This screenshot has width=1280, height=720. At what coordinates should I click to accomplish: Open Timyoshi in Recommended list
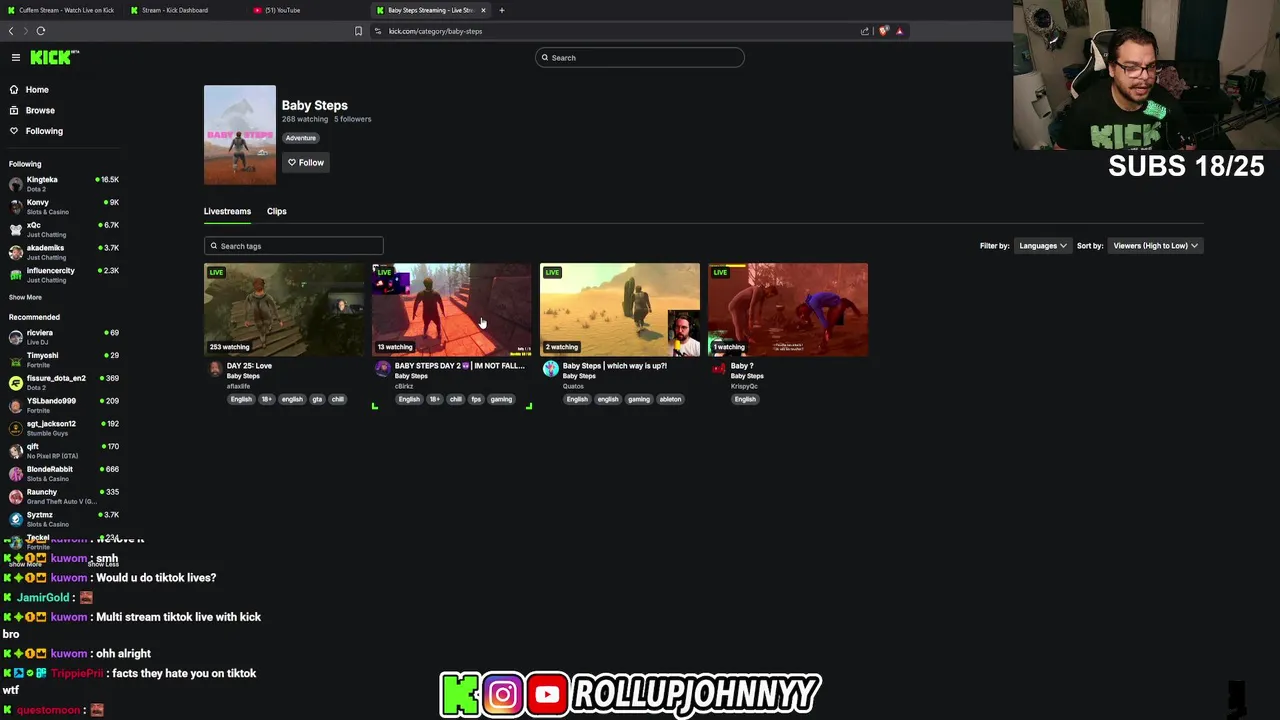(x=63, y=360)
